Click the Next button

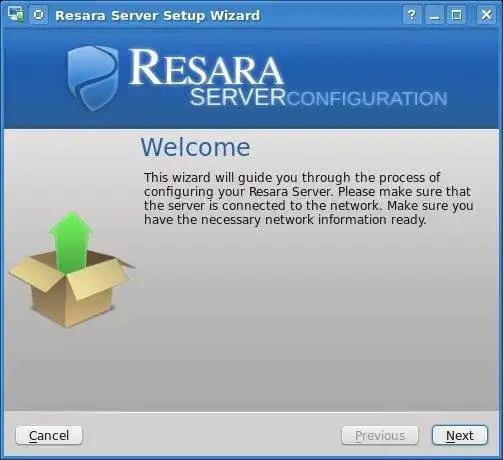point(460,435)
